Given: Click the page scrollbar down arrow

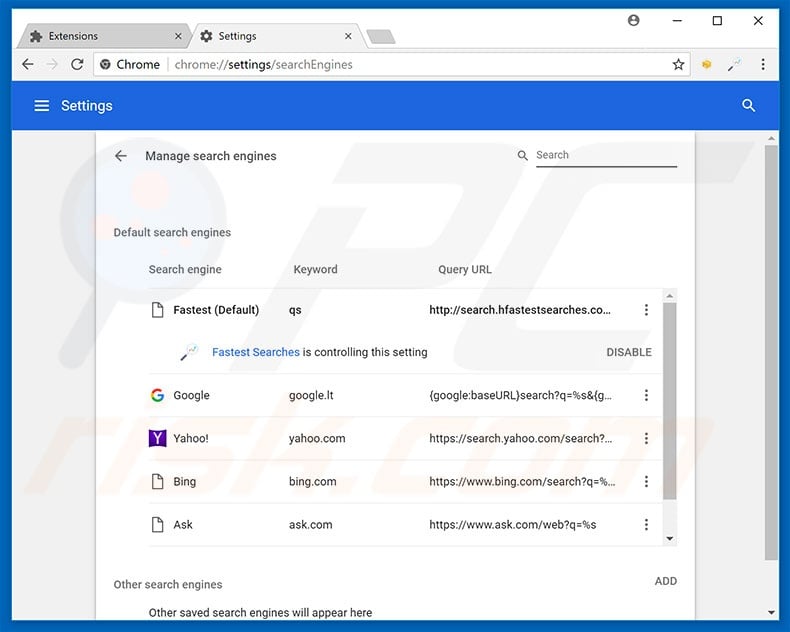Looking at the screenshot, I should (x=771, y=613).
